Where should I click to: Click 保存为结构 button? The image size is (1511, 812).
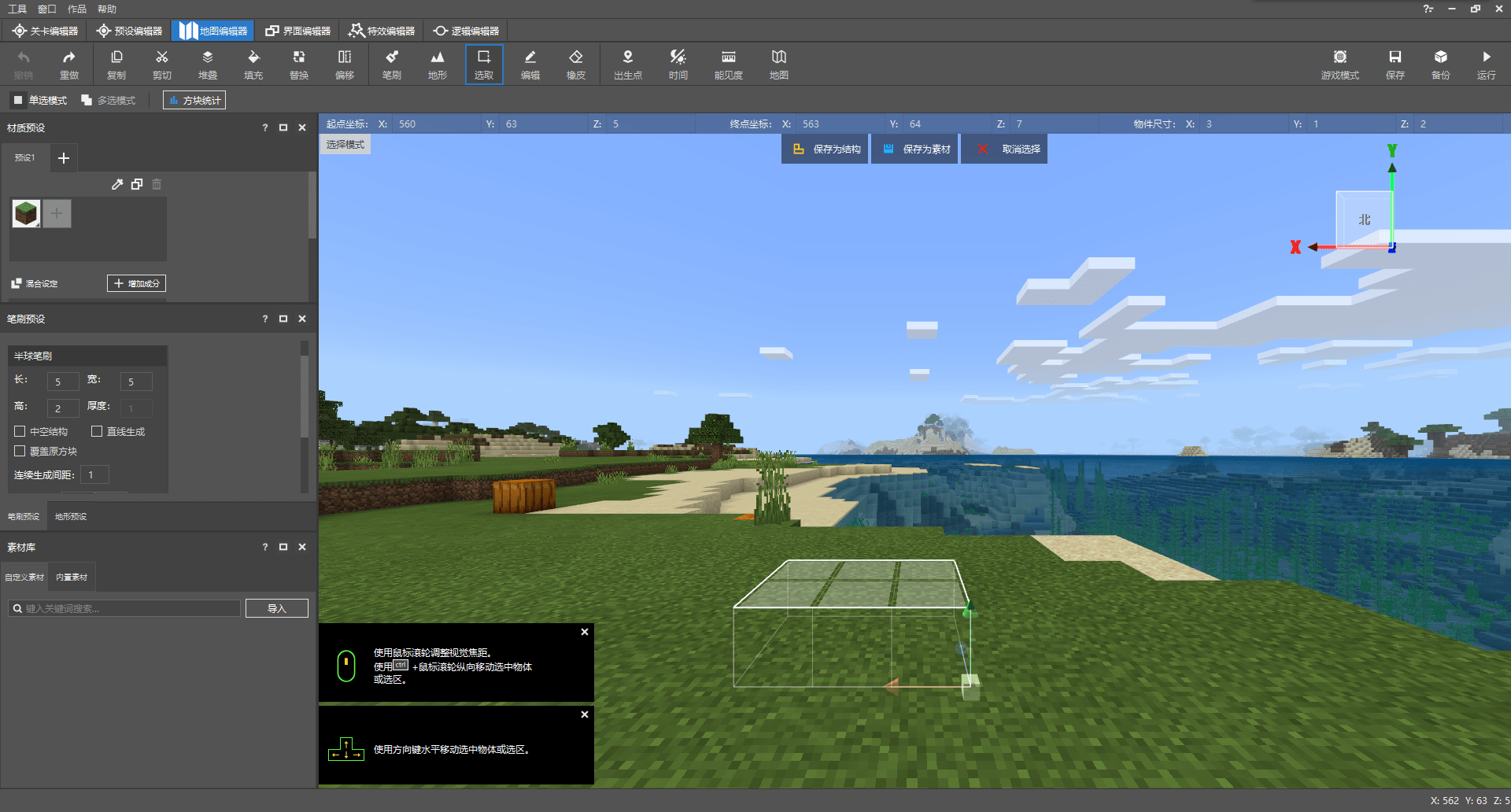[x=825, y=149]
